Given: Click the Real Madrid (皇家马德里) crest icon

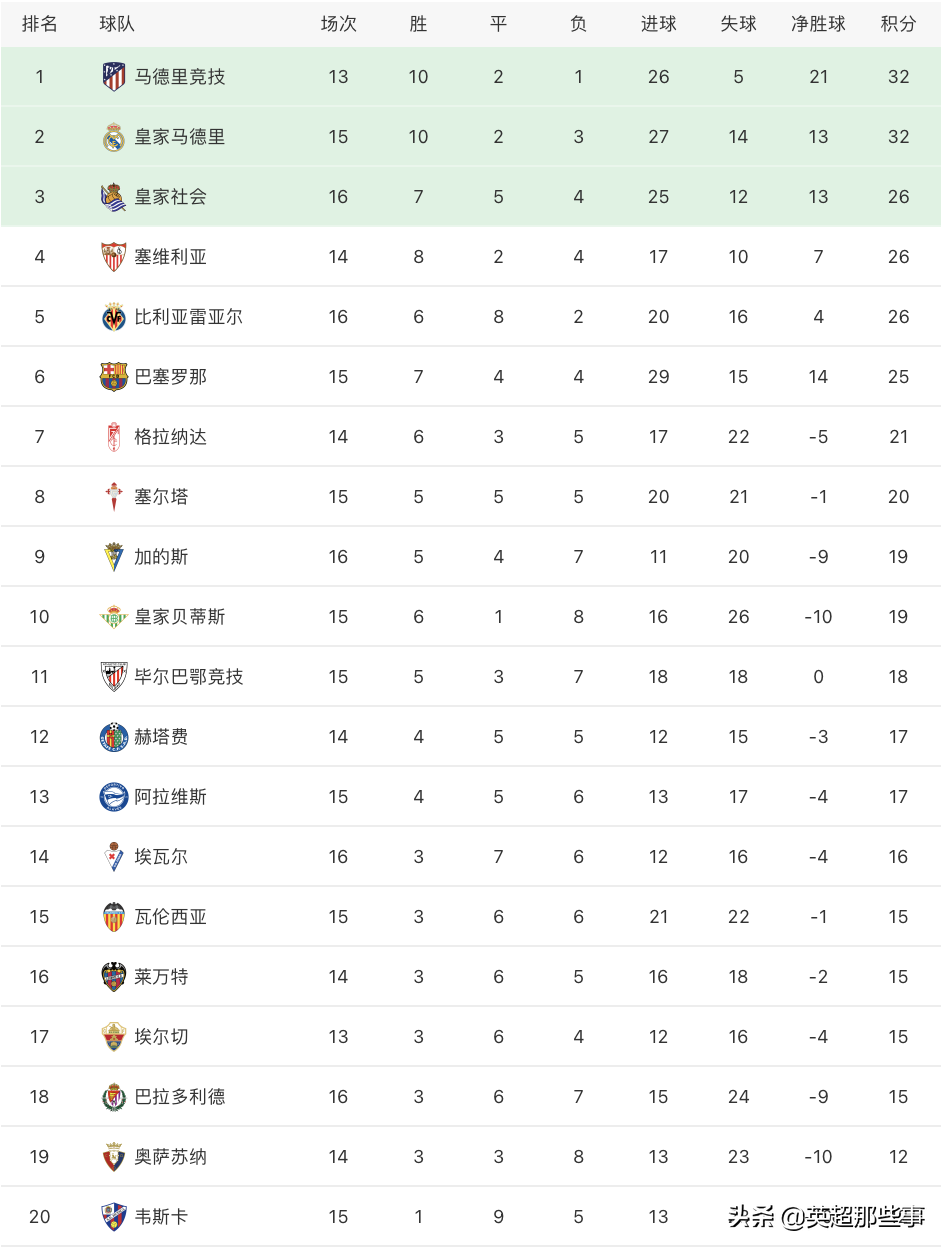Looking at the screenshot, I should pyautogui.click(x=114, y=137).
